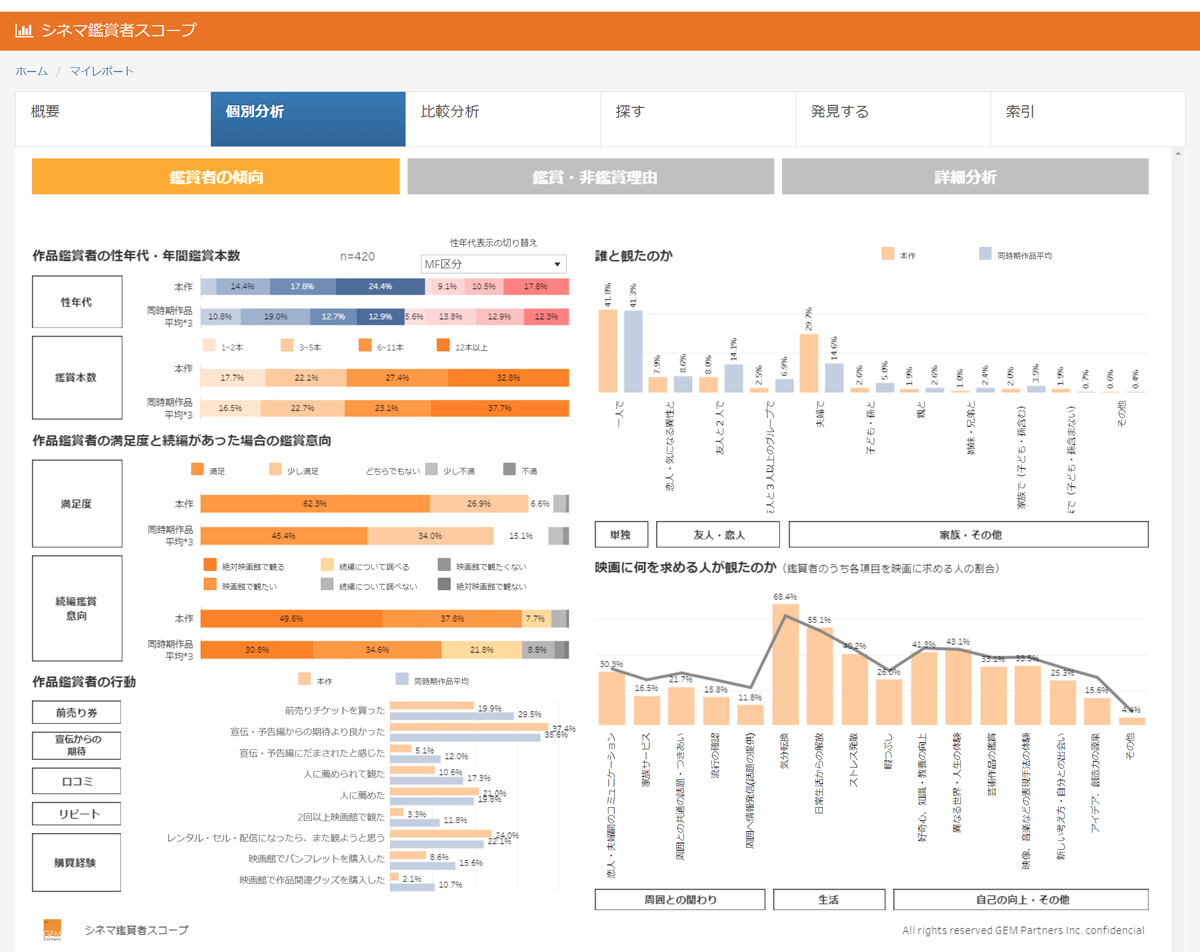The image size is (1200, 952).
Task: Select the 自己の向上・その他 category box
Action: point(1020,900)
